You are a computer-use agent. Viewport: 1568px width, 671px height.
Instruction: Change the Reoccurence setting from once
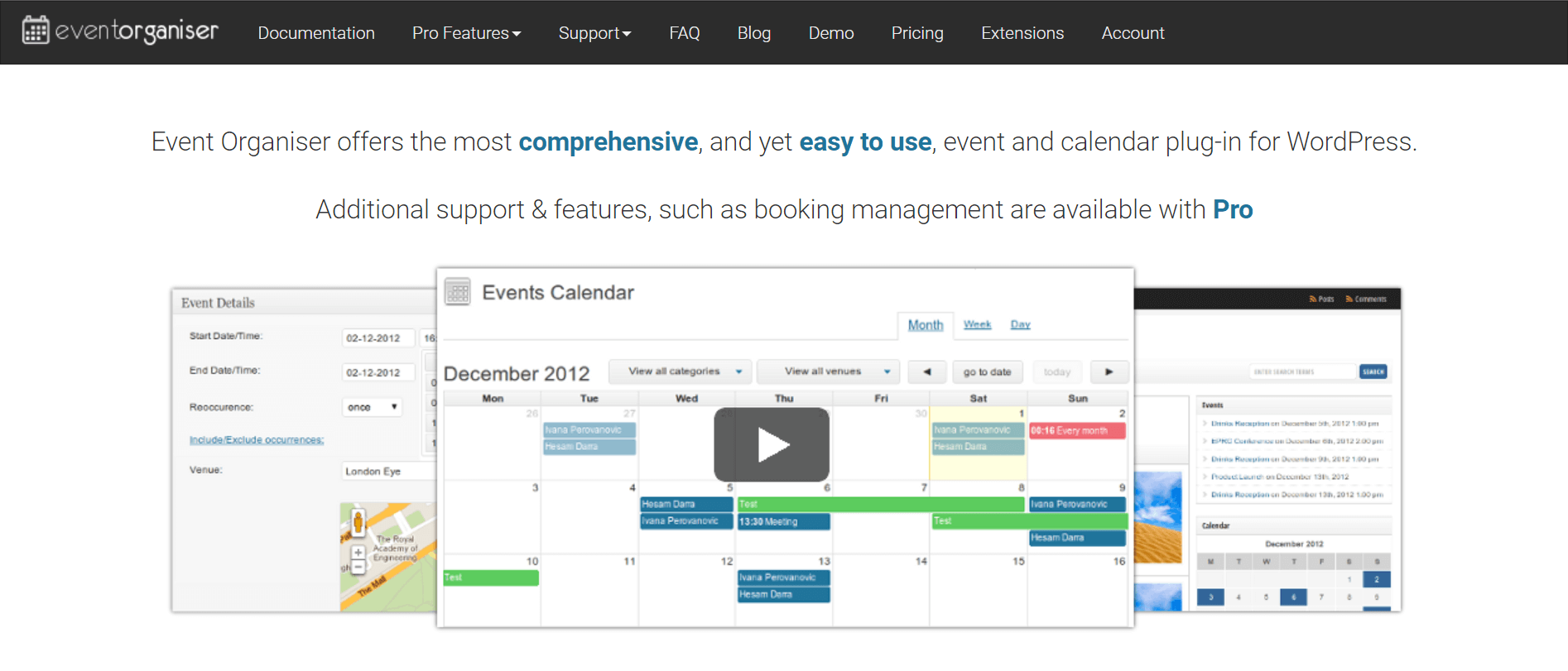click(372, 406)
